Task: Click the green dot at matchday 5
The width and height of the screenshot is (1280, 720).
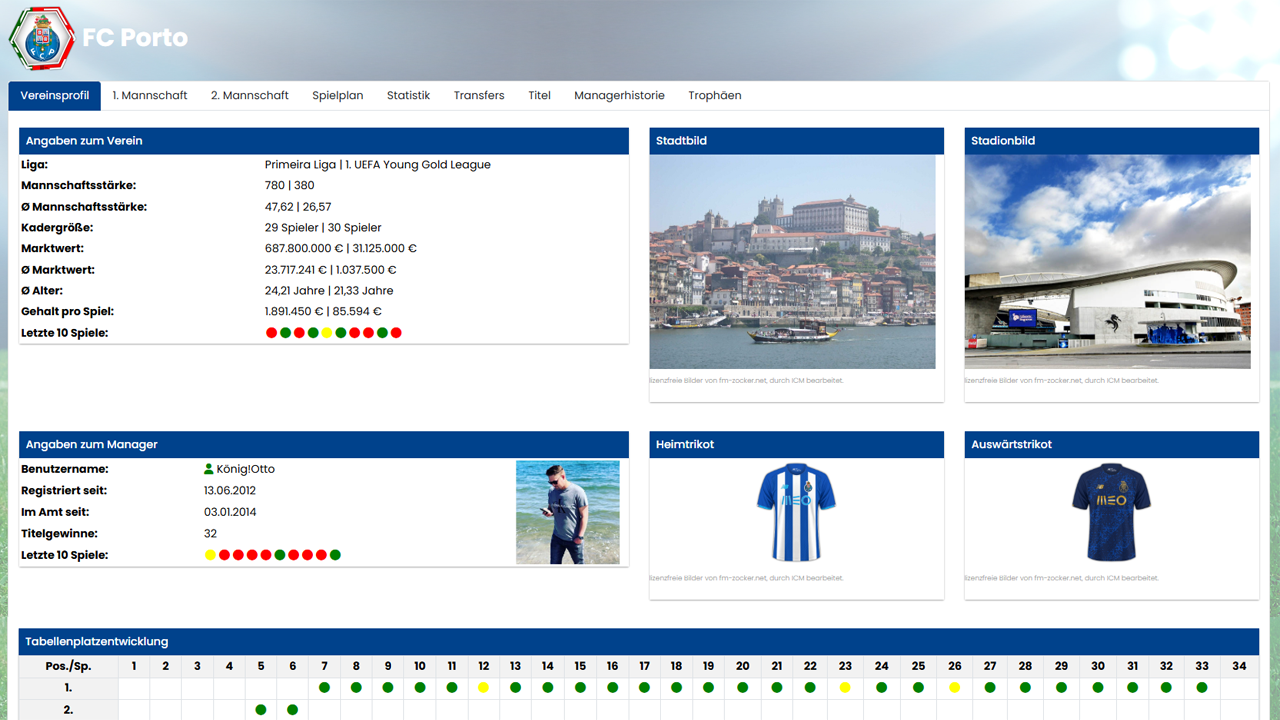Action: pyautogui.click(x=261, y=710)
